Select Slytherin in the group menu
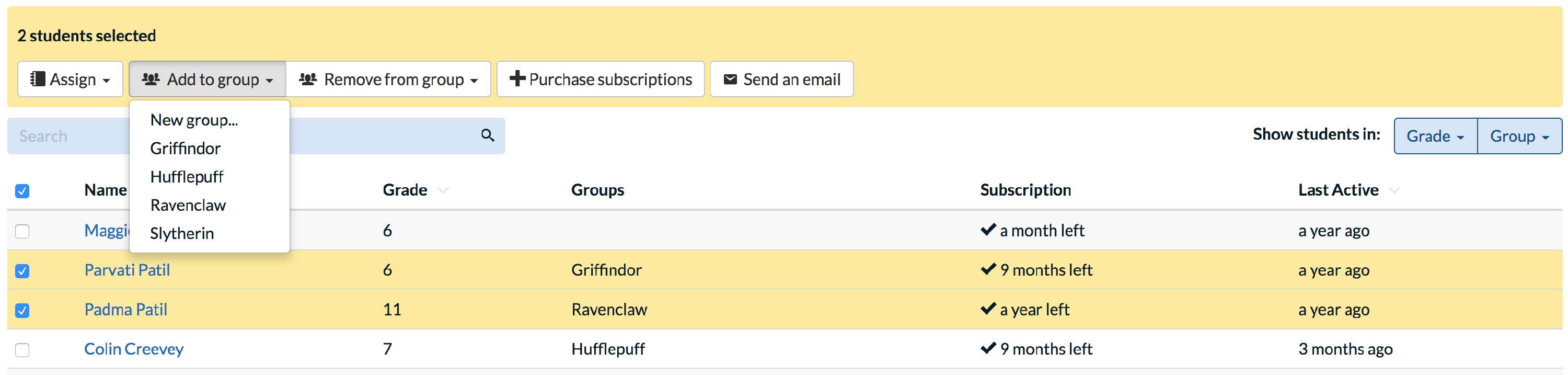The width and height of the screenshot is (1568, 375). (181, 233)
